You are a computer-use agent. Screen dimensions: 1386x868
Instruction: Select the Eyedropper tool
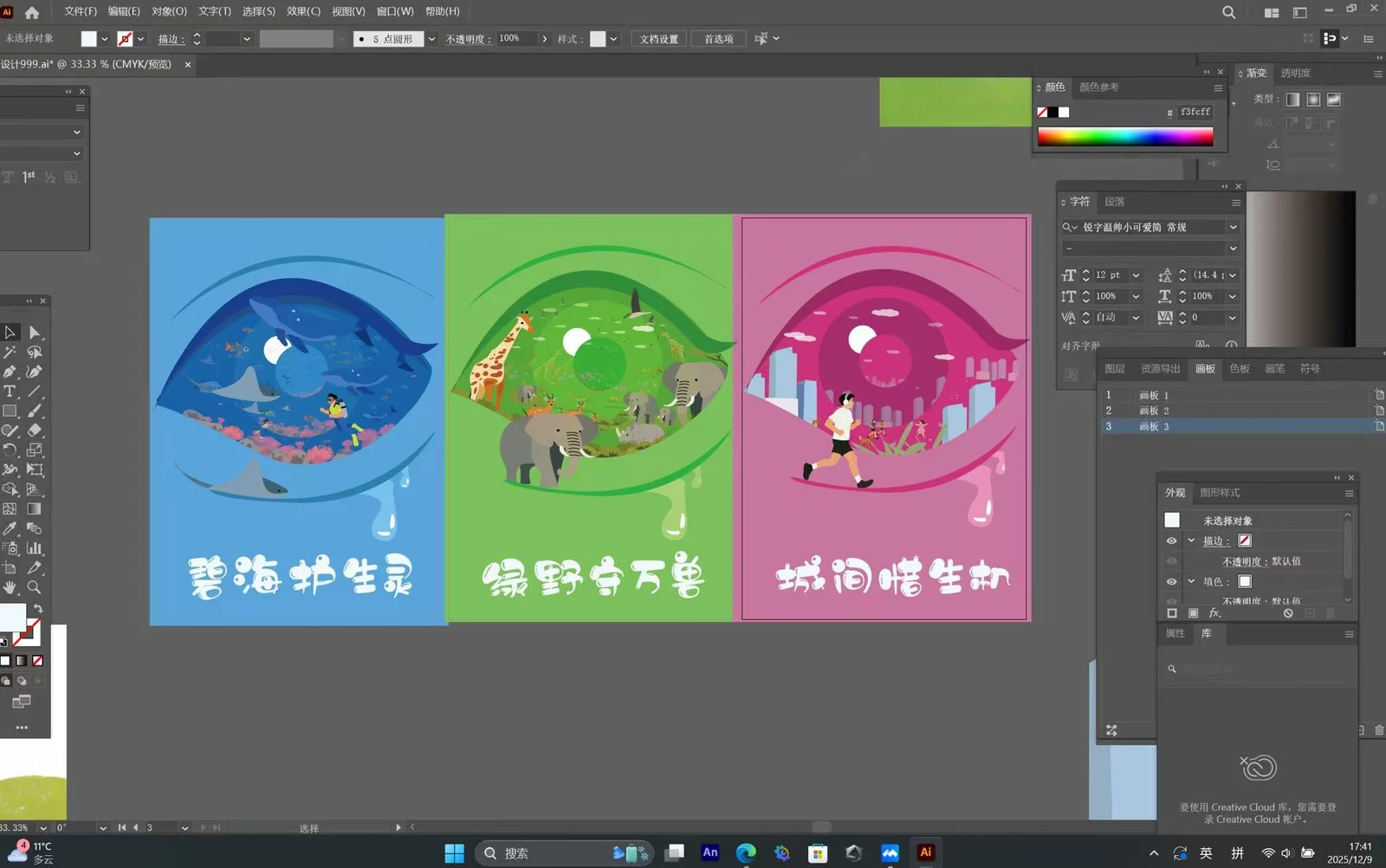point(10,528)
